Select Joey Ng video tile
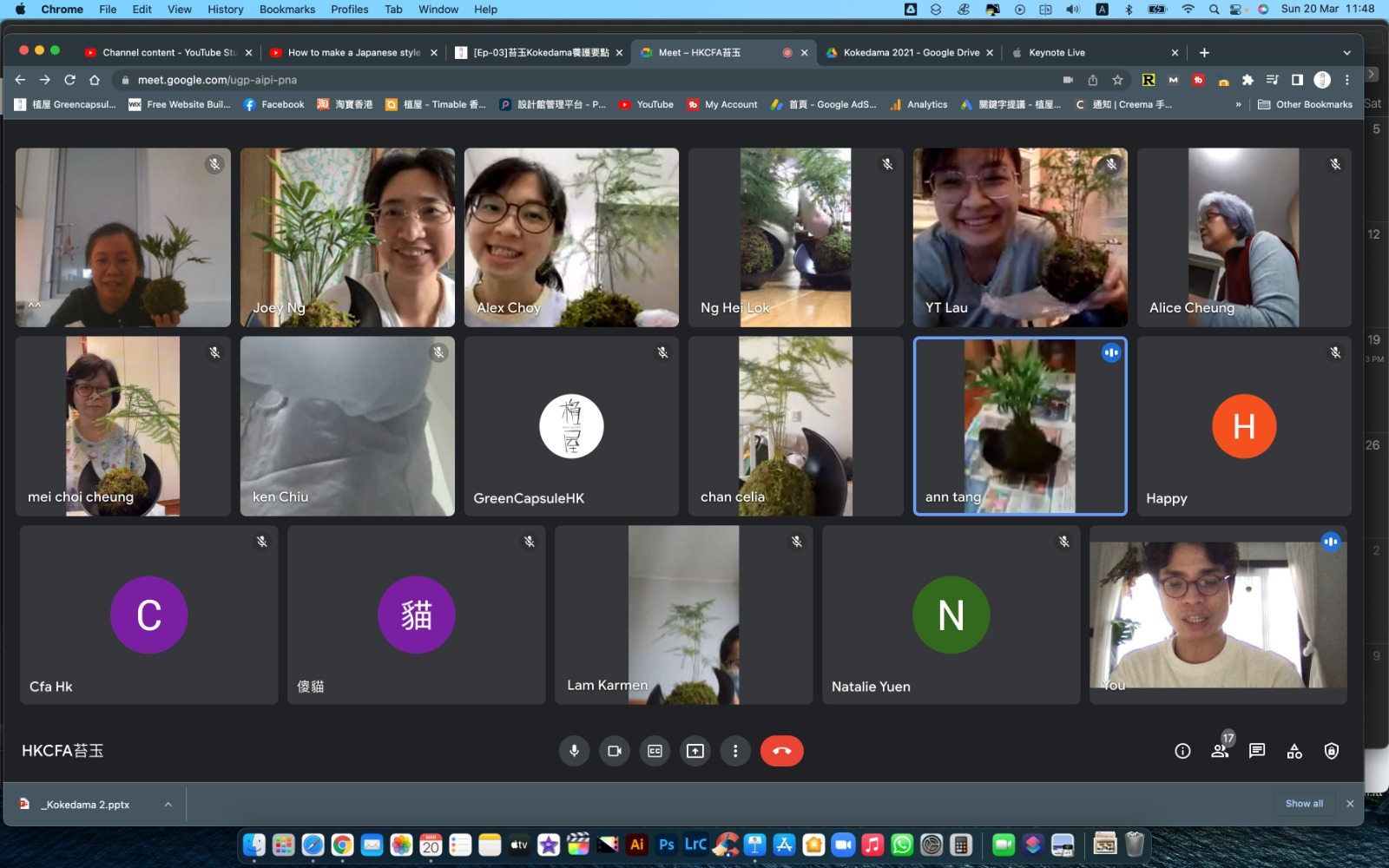This screenshot has width=1389, height=868. point(347,237)
